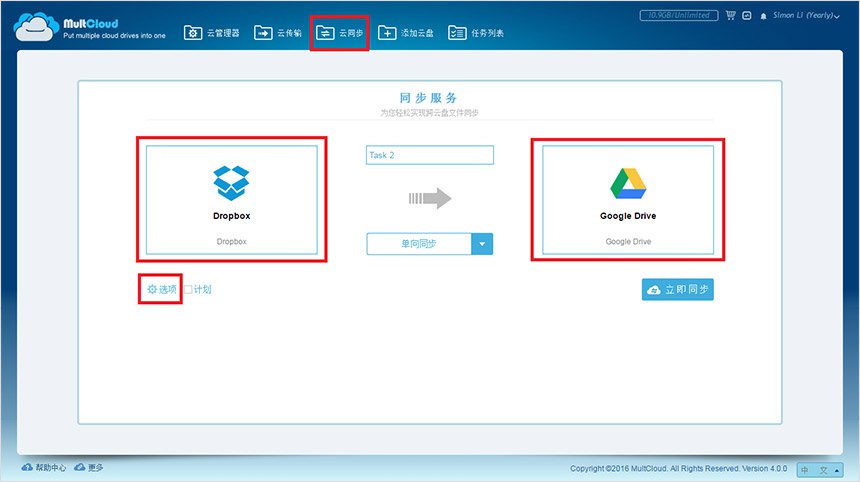Open the shopping cart icon
This screenshot has height=482, width=860.
click(x=731, y=15)
